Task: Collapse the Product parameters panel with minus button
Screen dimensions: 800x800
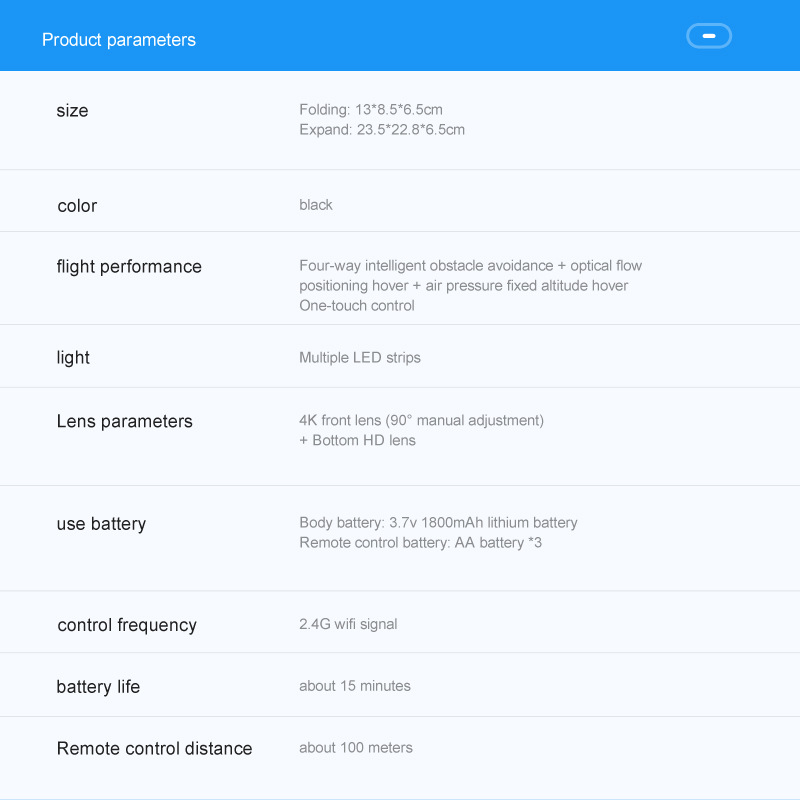Action: (709, 36)
